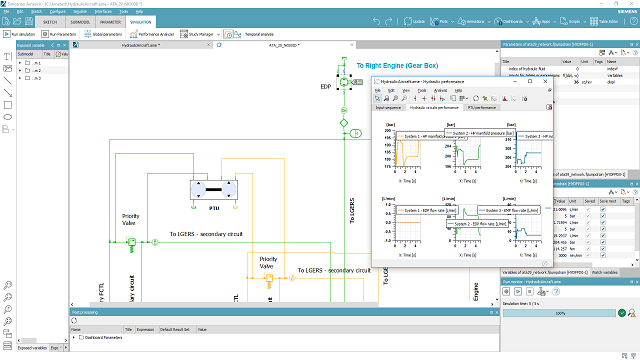Open the Table Editor
This screenshot has width=640, height=360.
pos(604,21)
